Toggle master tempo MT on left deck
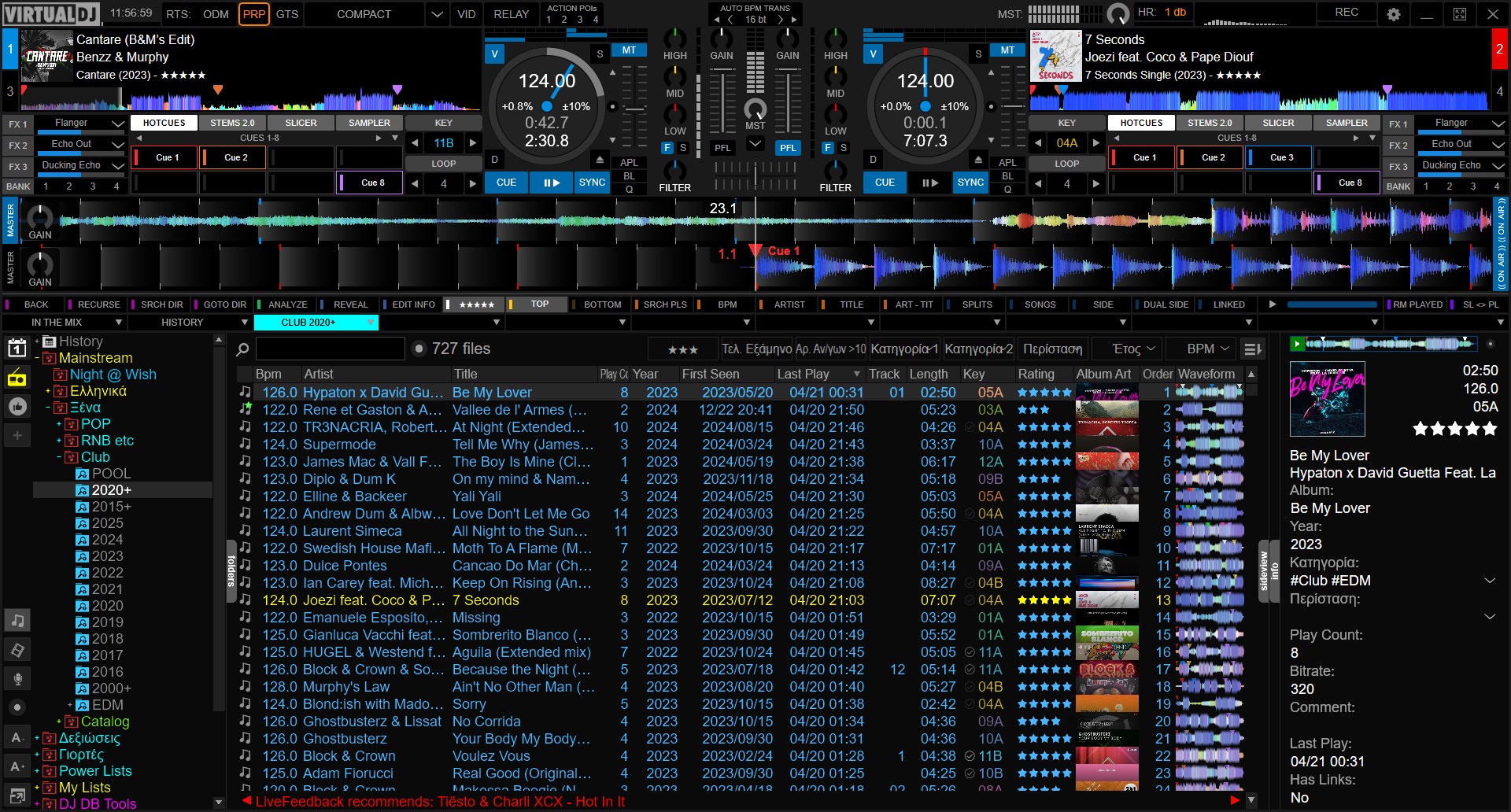This screenshot has height=812, width=1511. click(x=629, y=50)
